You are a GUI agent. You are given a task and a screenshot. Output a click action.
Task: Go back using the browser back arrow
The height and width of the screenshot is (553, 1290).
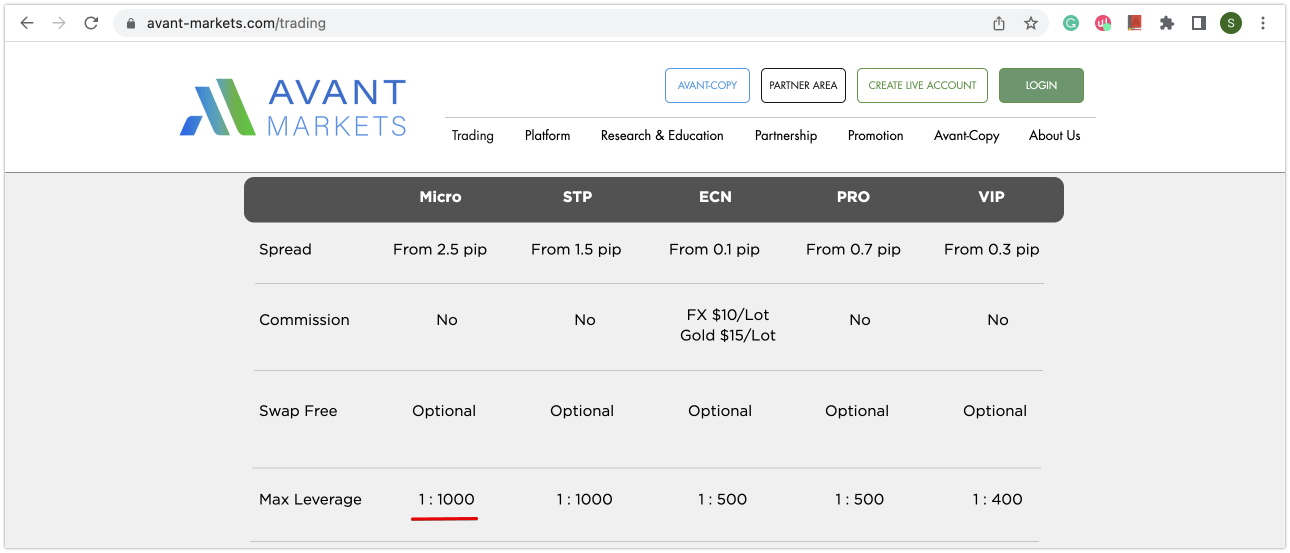click(27, 23)
